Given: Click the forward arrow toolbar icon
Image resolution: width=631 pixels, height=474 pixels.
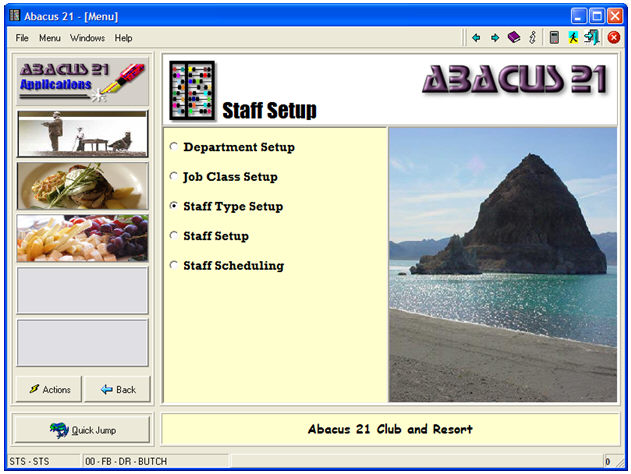Looking at the screenshot, I should [494, 38].
